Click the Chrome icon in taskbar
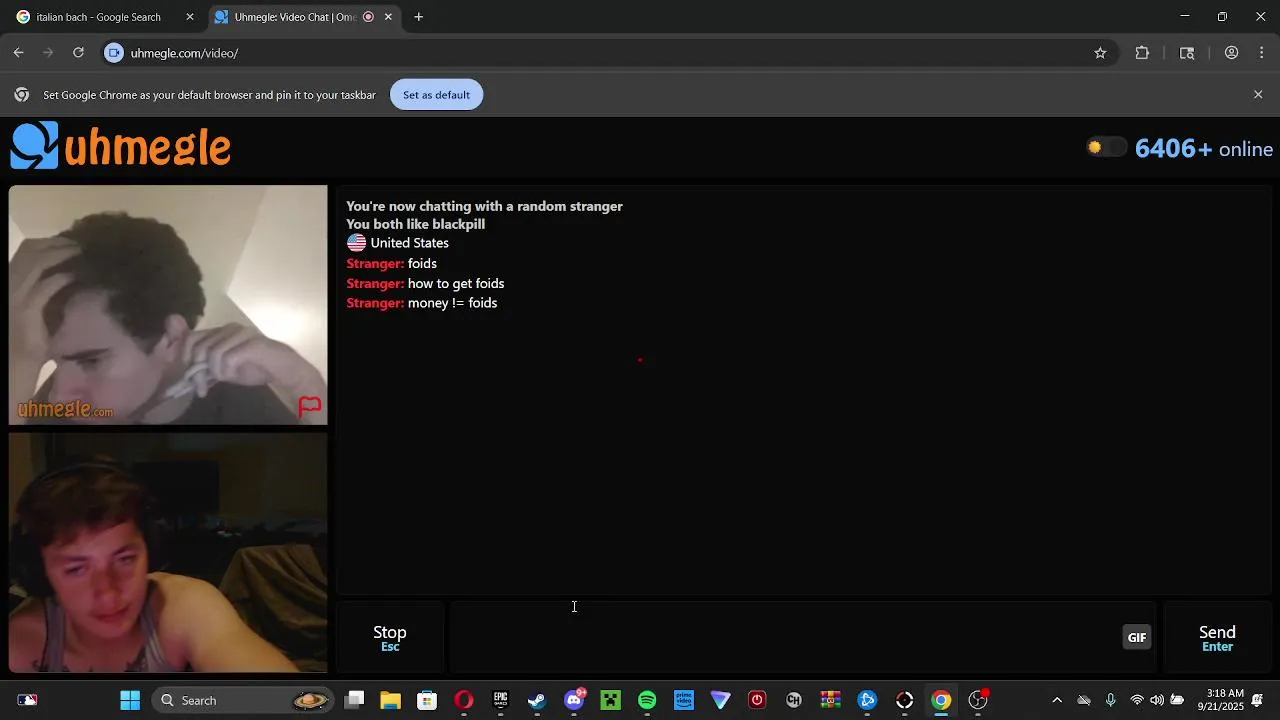The image size is (1280, 720). point(941,700)
